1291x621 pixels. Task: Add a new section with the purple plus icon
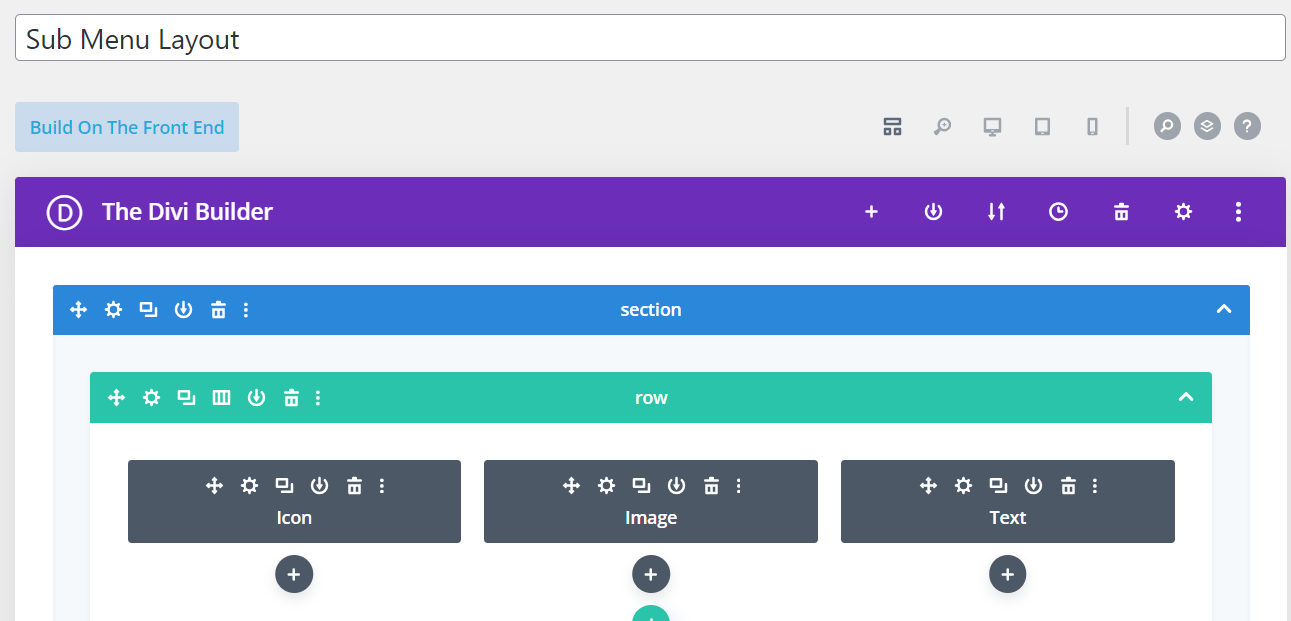click(x=871, y=212)
